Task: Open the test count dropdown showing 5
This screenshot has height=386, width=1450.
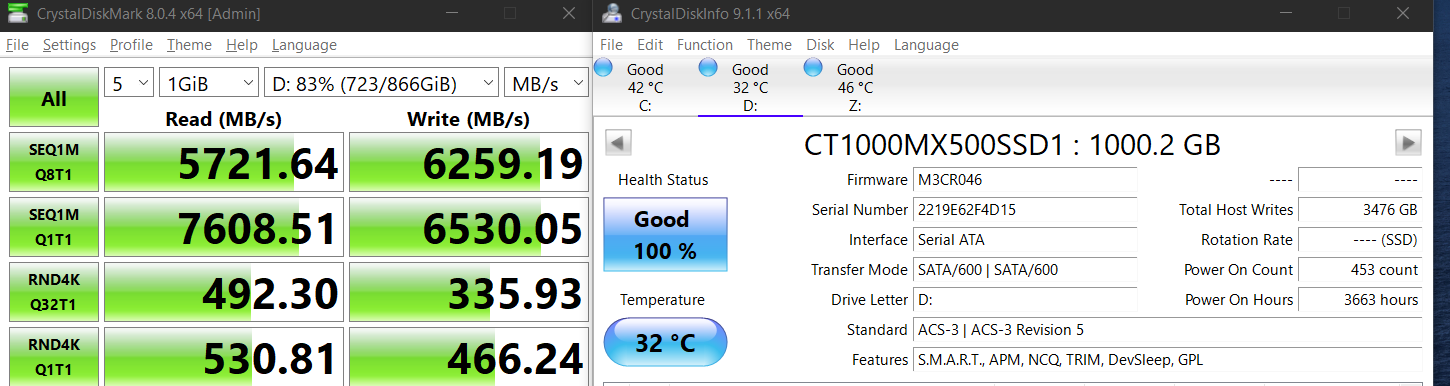Action: [x=129, y=83]
